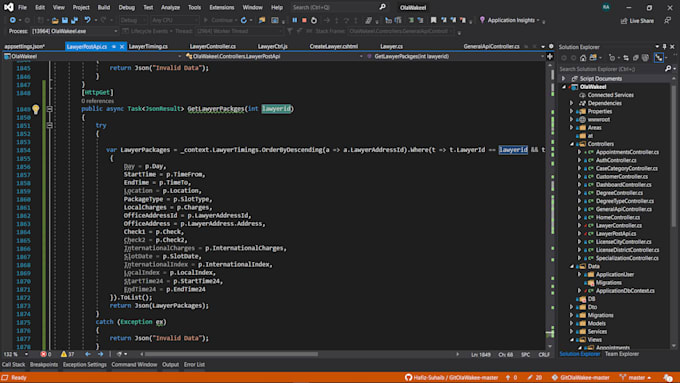Switch to the LawyerTiming.cs tab
680x383 pixels.
point(148,46)
